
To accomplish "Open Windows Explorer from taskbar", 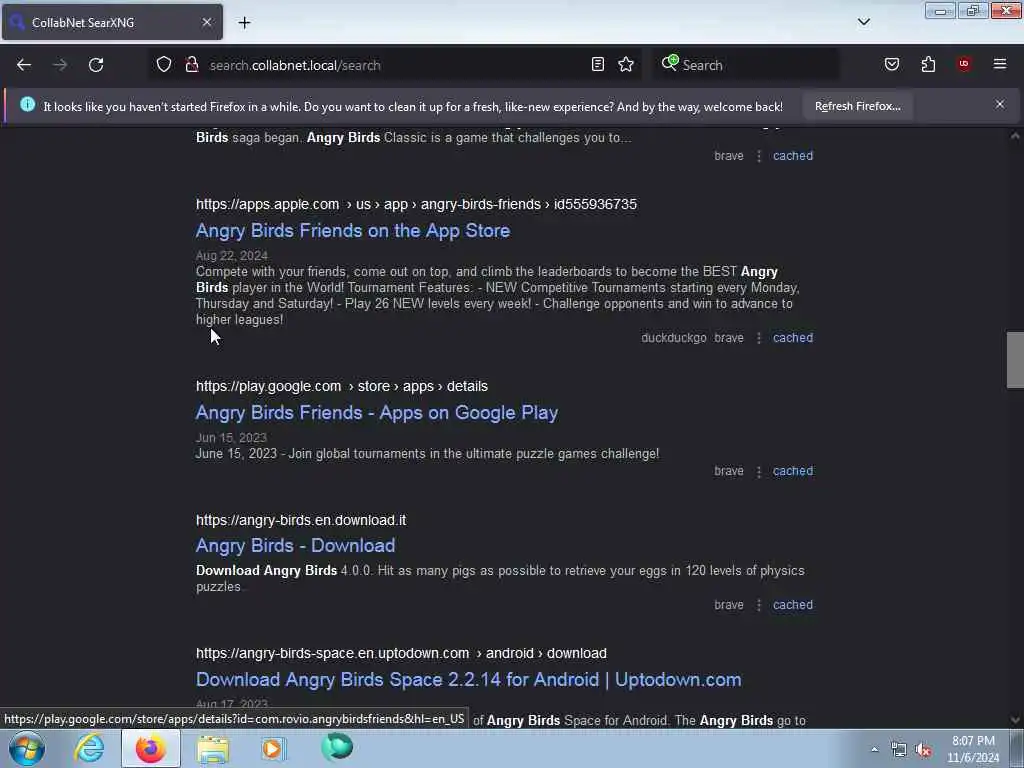I will 213,748.
